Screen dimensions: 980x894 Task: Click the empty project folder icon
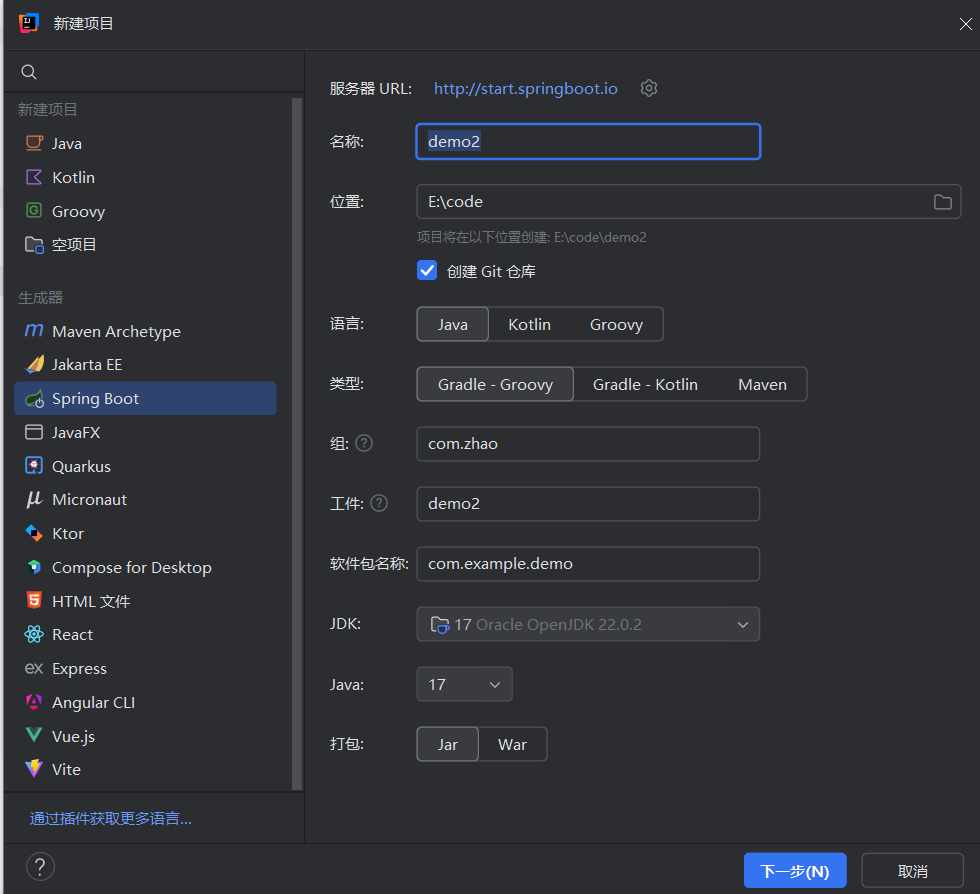click(34, 244)
